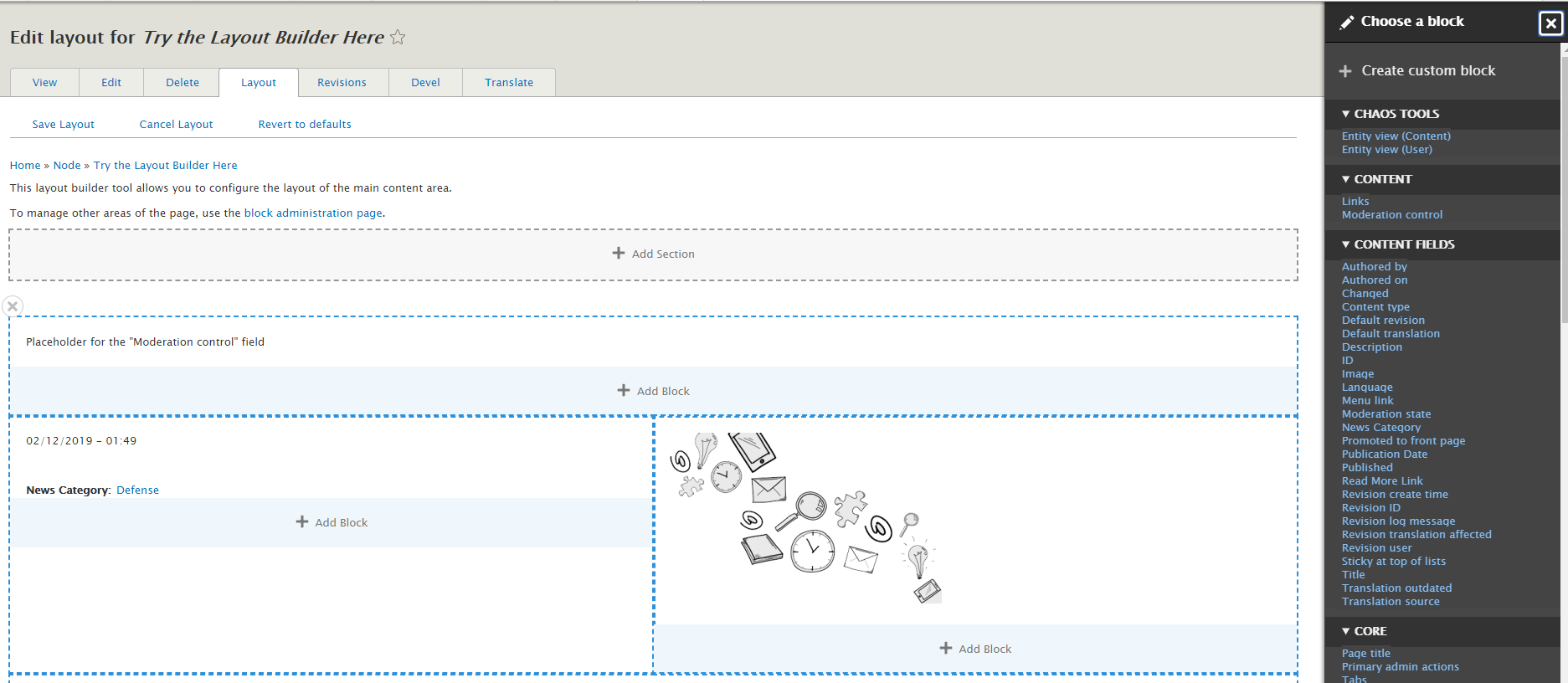Click the plus icon beside Create custom block
1568x683 pixels.
pyautogui.click(x=1345, y=71)
